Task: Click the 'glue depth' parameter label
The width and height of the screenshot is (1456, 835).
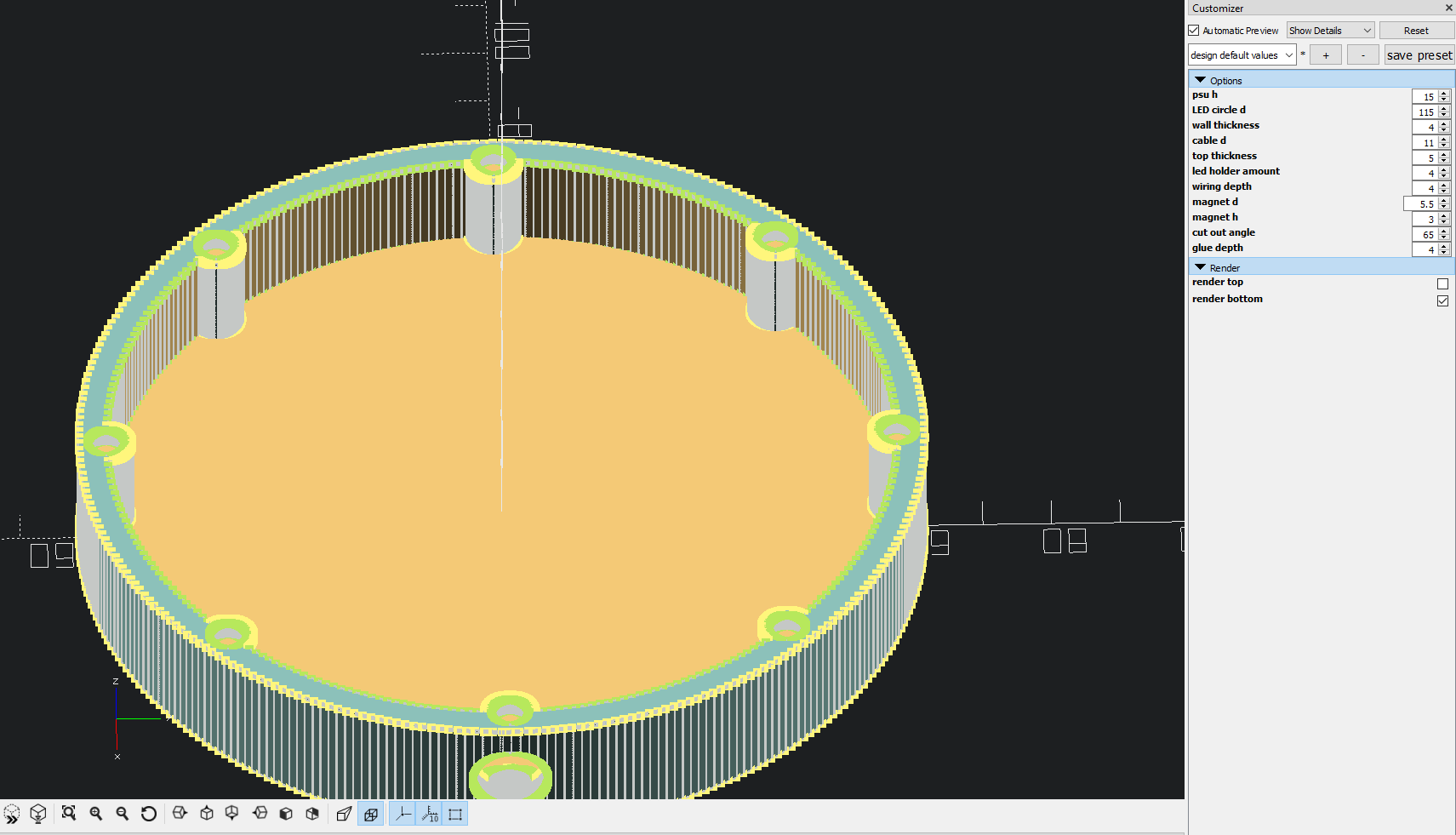Action: [x=1218, y=248]
